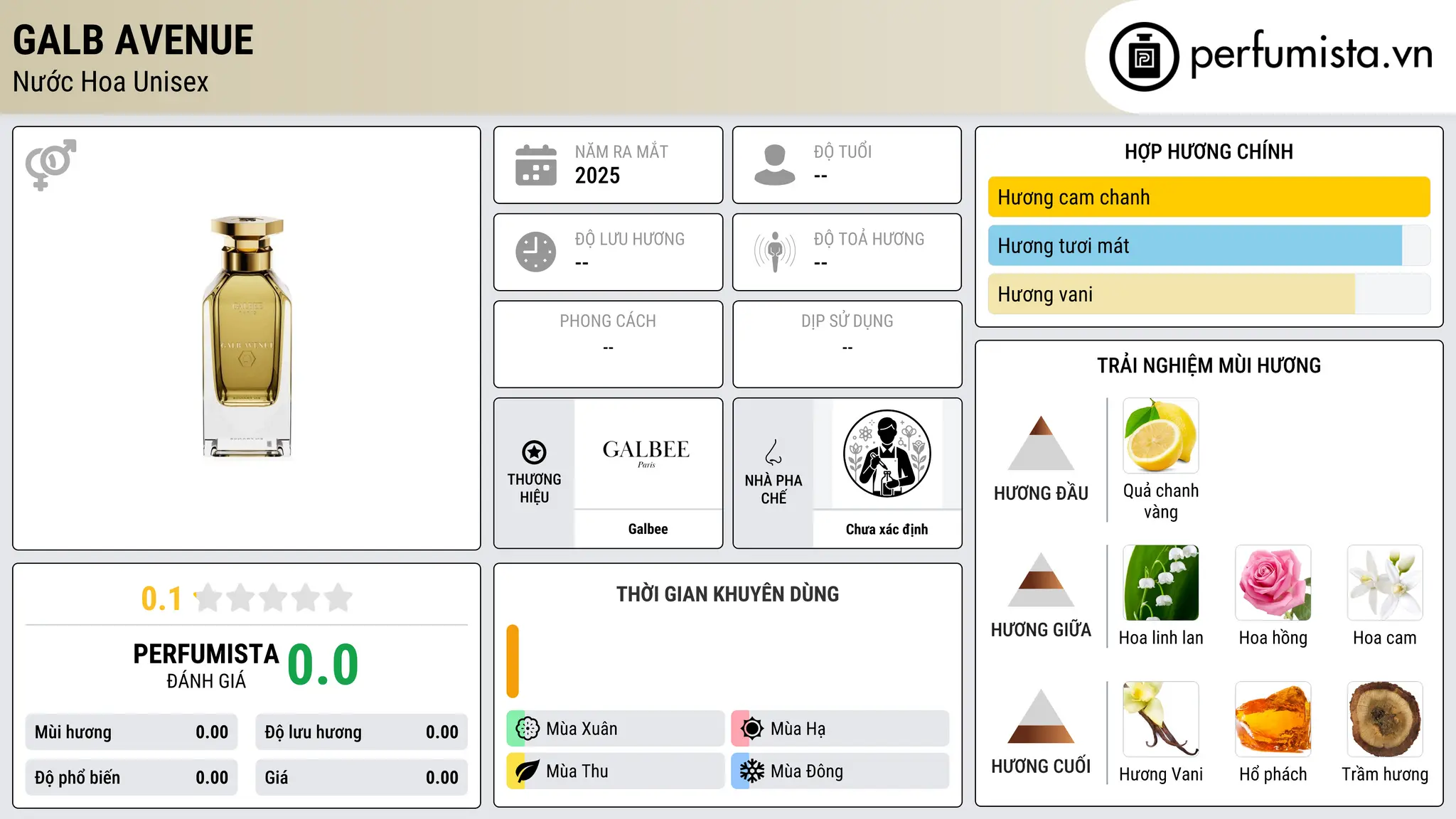This screenshot has width=1456, height=819.
Task: Click the snowflake icon beside Mùa Đông
Action: click(x=752, y=771)
